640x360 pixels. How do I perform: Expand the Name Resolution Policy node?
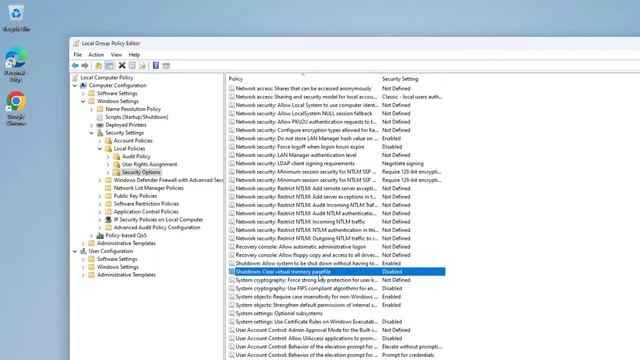91,109
